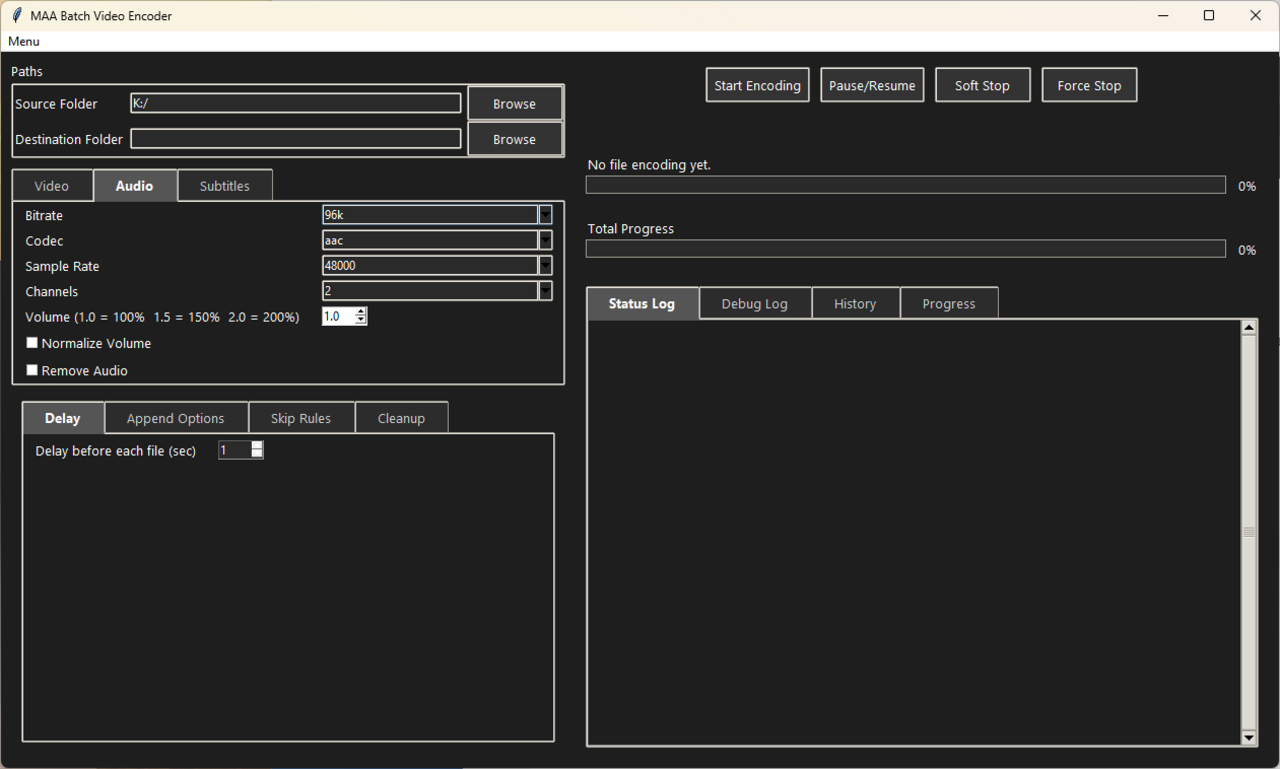Minimize the MAA Batch Video Encoder window
The height and width of the screenshot is (769, 1280).
(x=1164, y=15)
